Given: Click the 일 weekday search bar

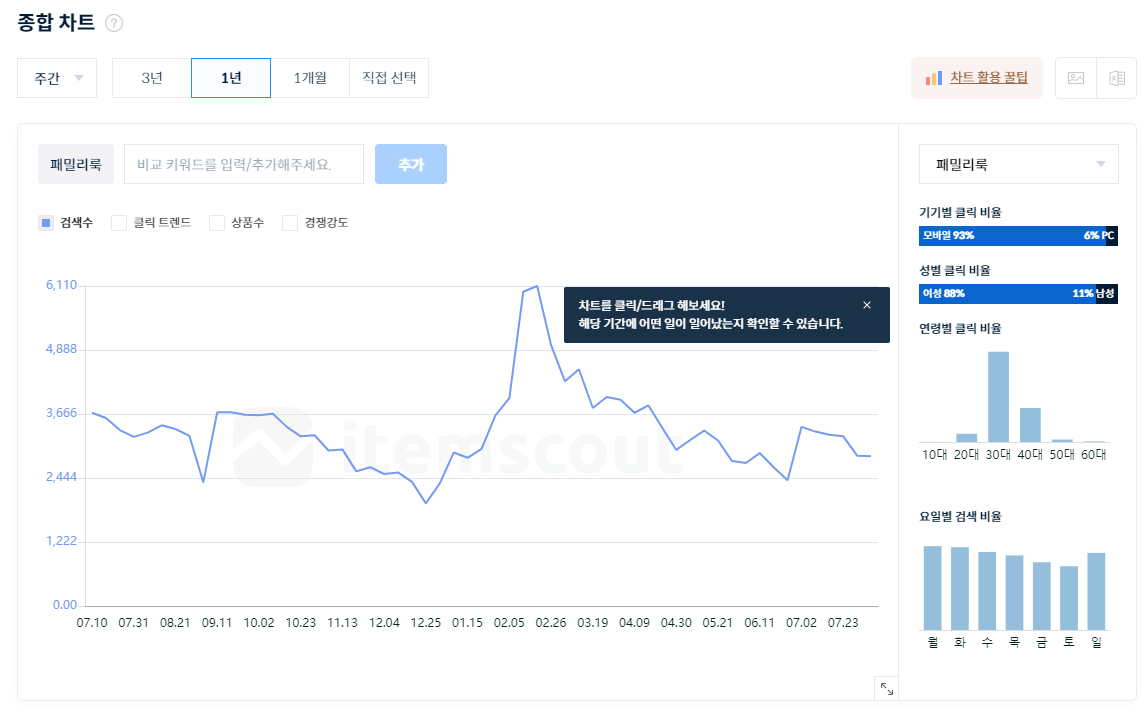Looking at the screenshot, I should pos(1096,591).
